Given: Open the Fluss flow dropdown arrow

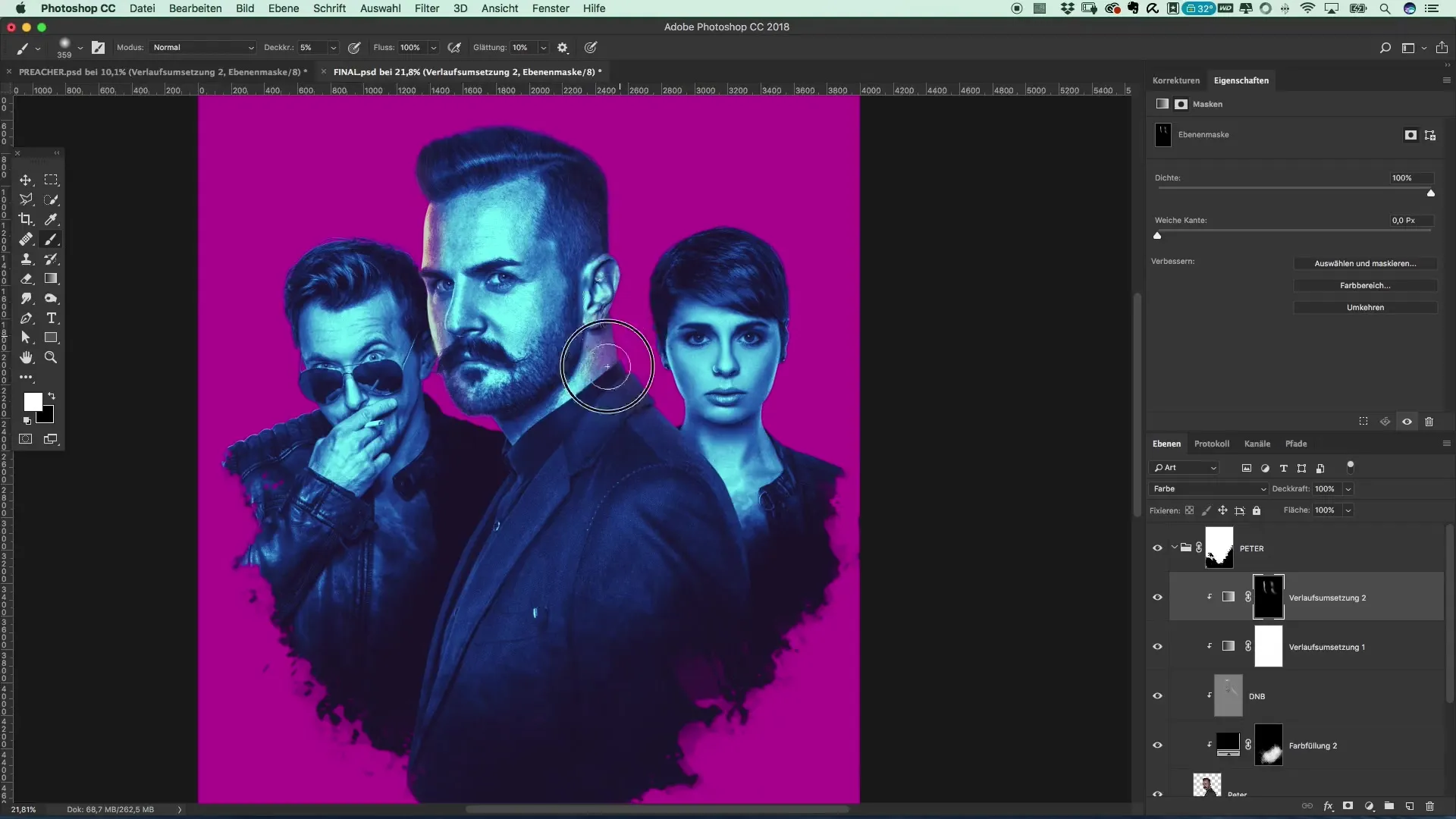Looking at the screenshot, I should pos(434,48).
